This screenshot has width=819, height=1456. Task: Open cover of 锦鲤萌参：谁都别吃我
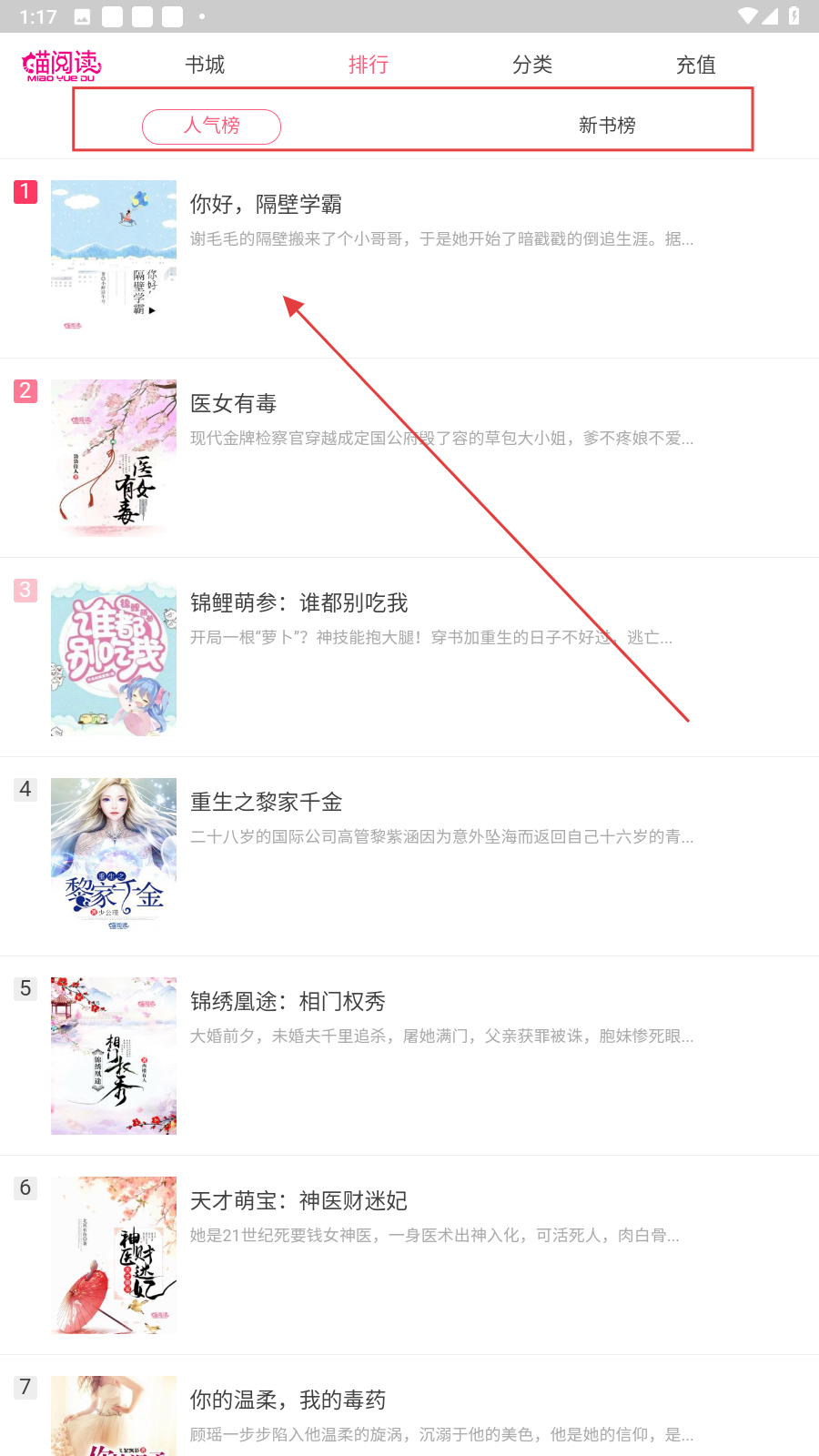tap(114, 657)
